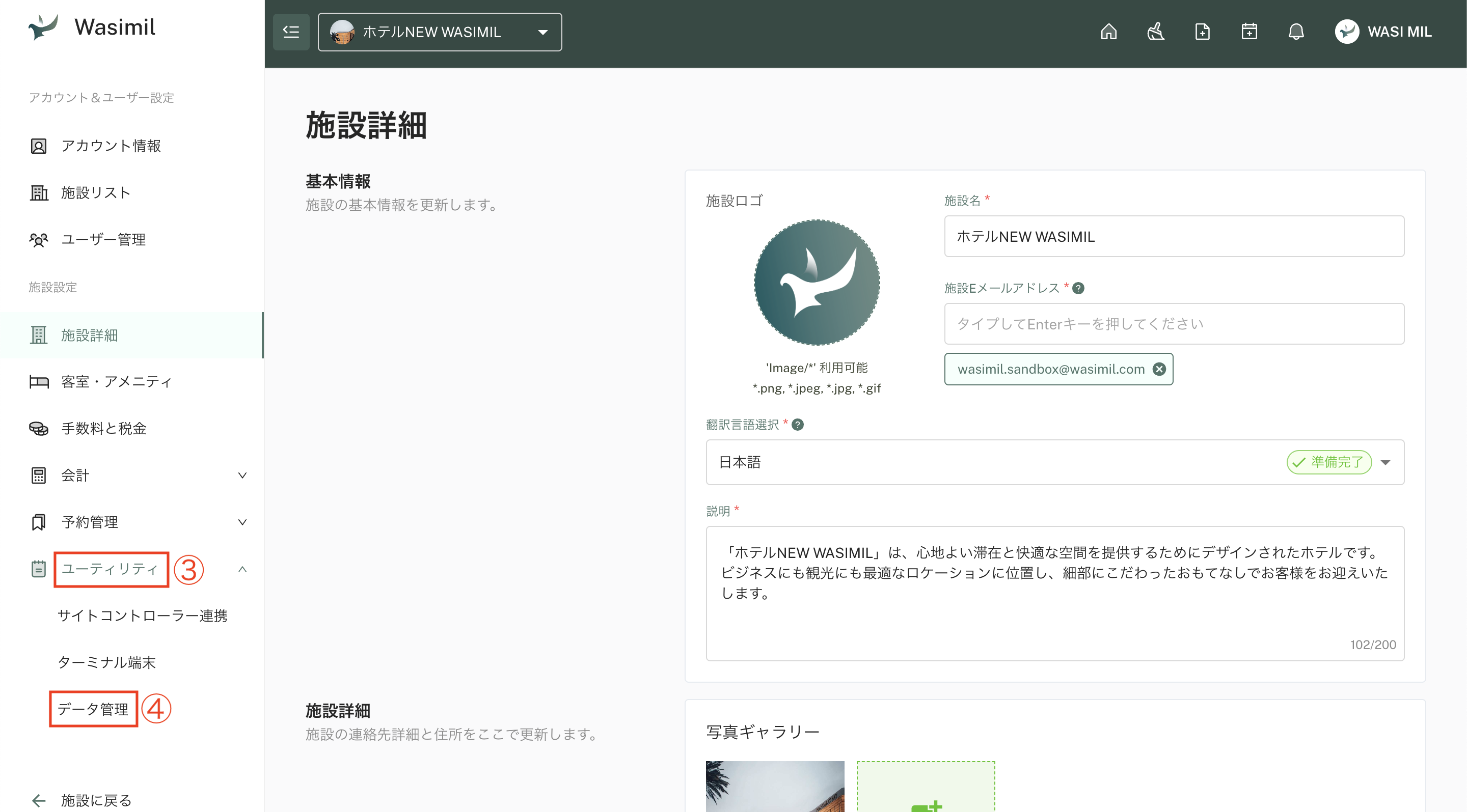The height and width of the screenshot is (812, 1467).
Task: Remove wasimil.sandbox@wasimil.com email chip
Action: pos(1159,369)
